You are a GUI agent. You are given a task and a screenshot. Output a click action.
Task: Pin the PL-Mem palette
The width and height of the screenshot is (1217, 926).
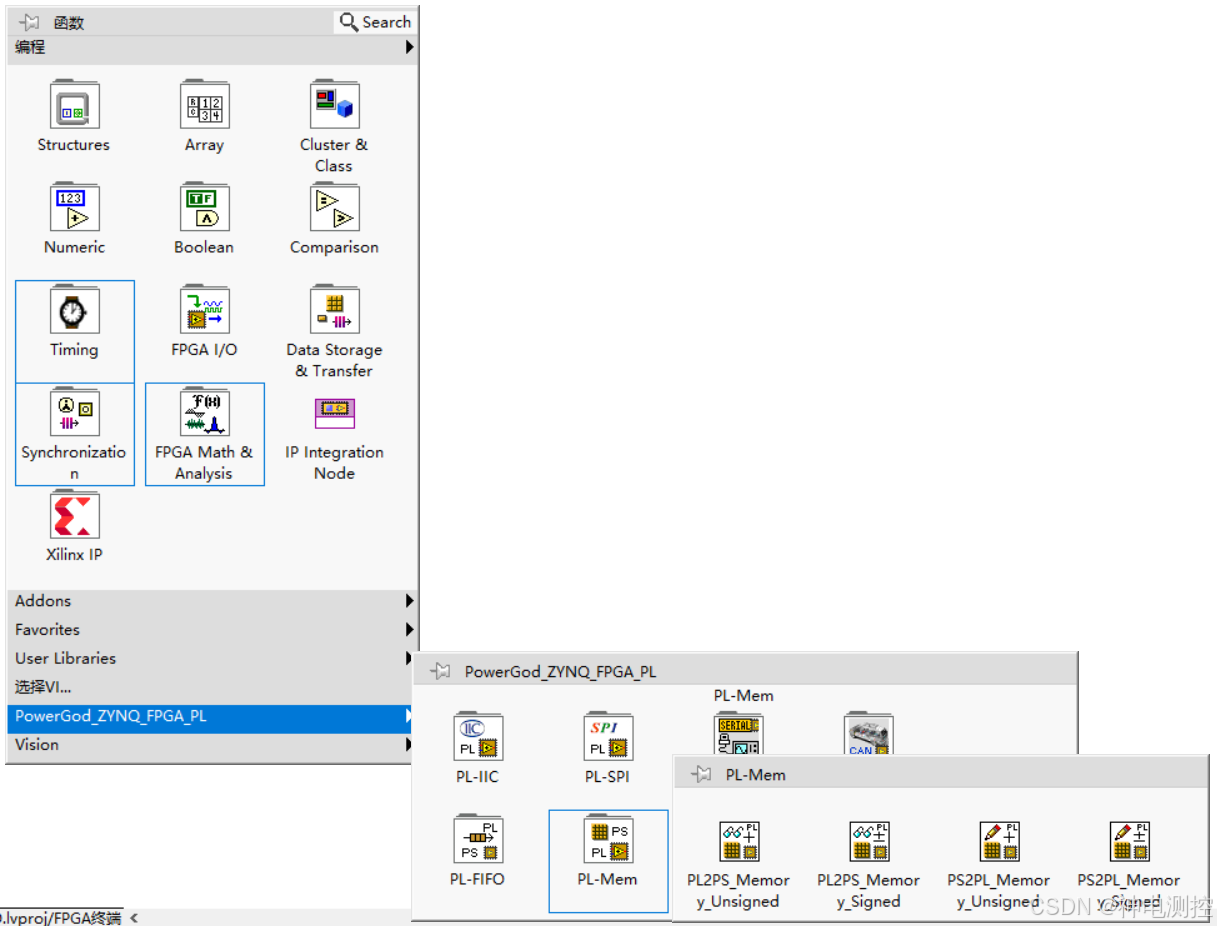[x=701, y=774]
